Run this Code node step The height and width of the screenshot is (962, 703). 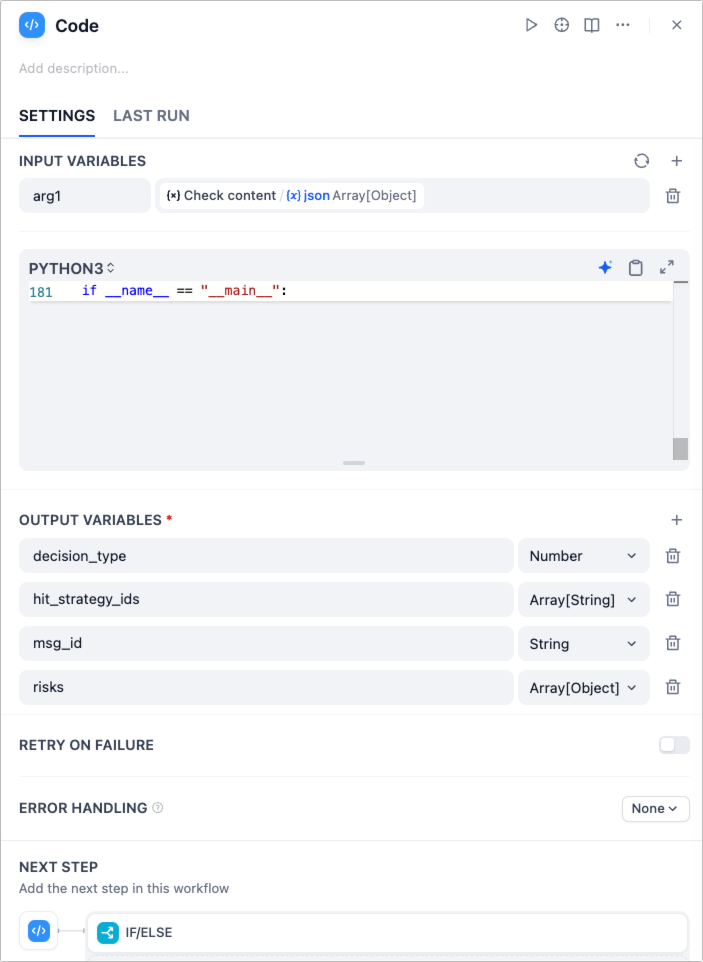point(531,25)
